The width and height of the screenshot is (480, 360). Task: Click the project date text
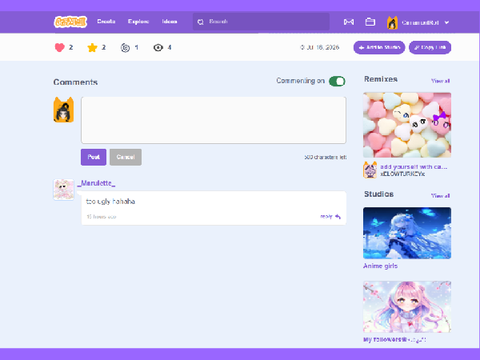point(320,48)
